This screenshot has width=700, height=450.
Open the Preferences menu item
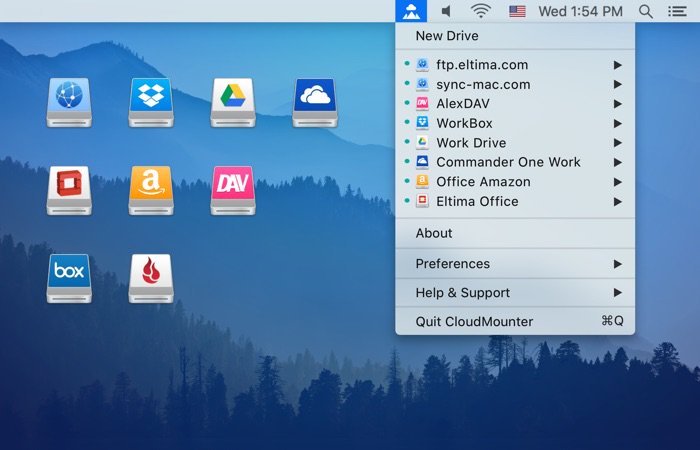pos(515,264)
